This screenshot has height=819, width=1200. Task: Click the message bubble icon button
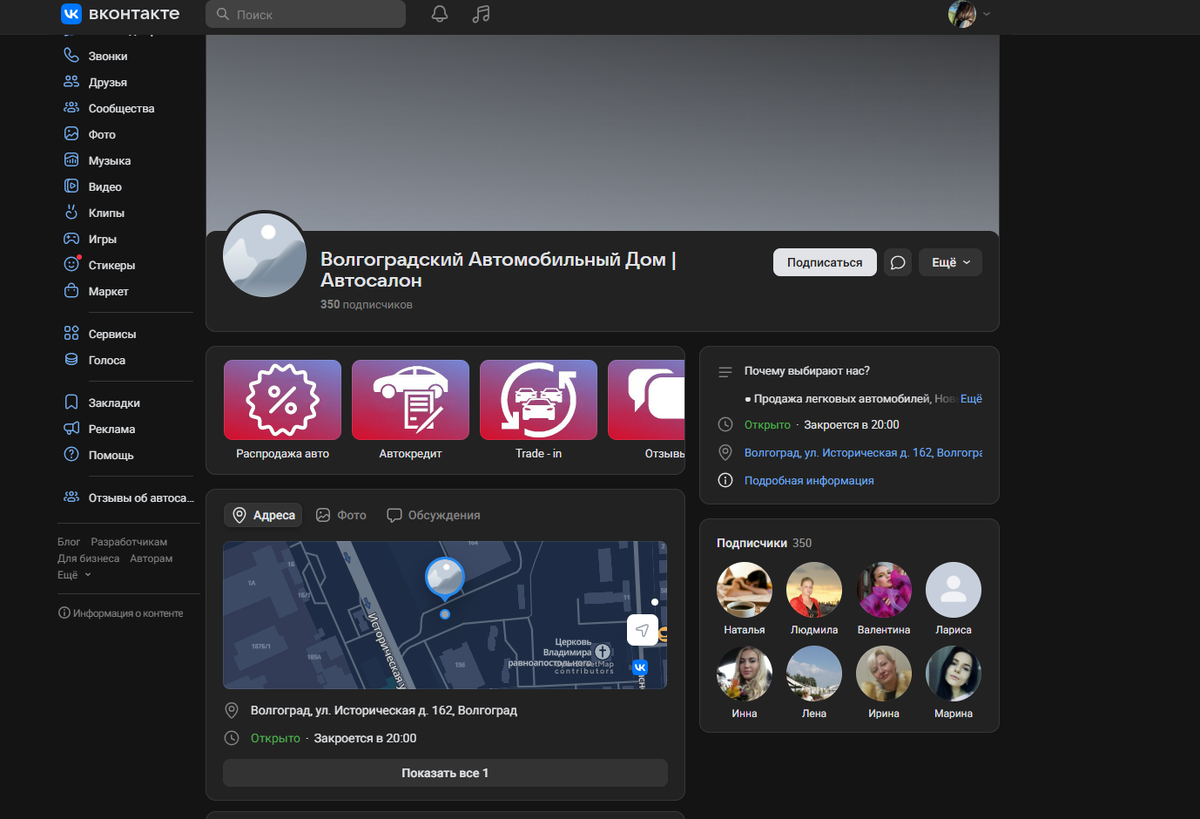click(898, 262)
